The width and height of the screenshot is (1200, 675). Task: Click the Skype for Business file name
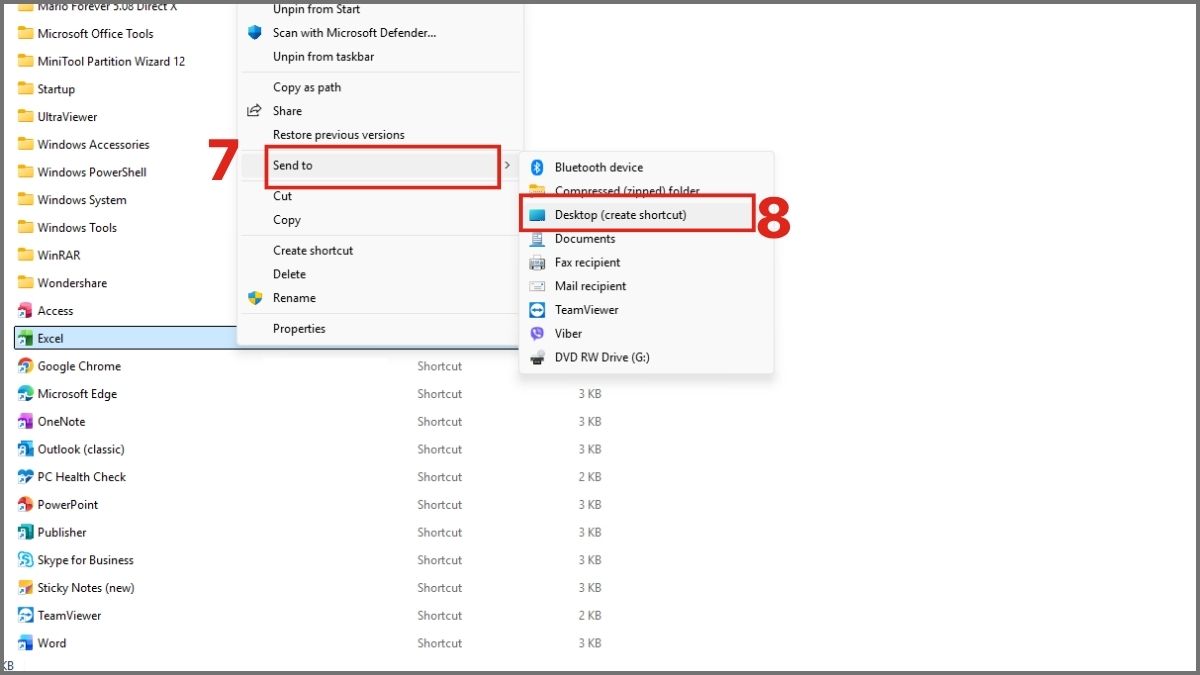85,560
